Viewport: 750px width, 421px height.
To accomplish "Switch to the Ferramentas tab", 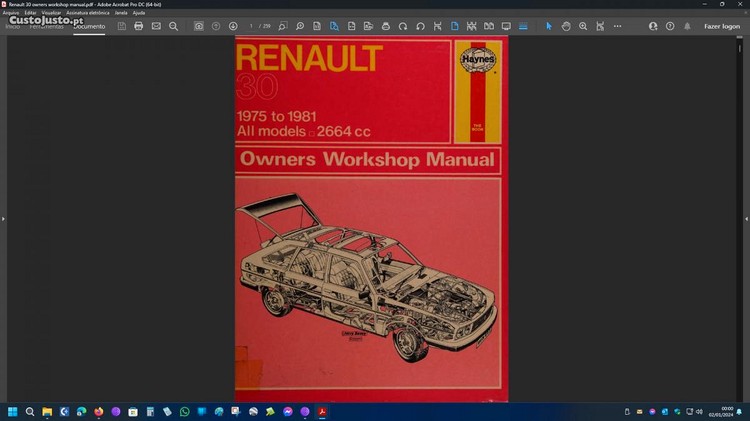I will (x=46, y=26).
